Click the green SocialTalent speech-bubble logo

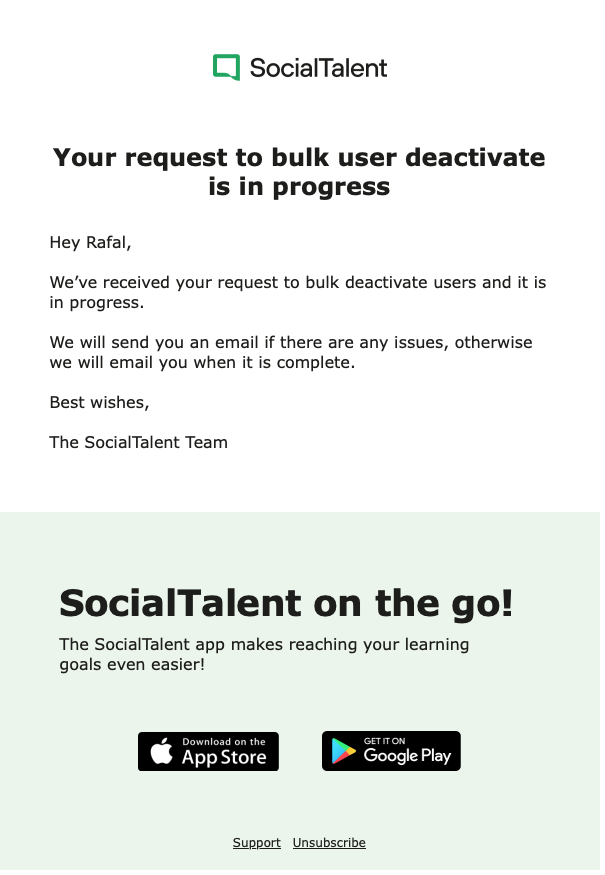point(226,67)
